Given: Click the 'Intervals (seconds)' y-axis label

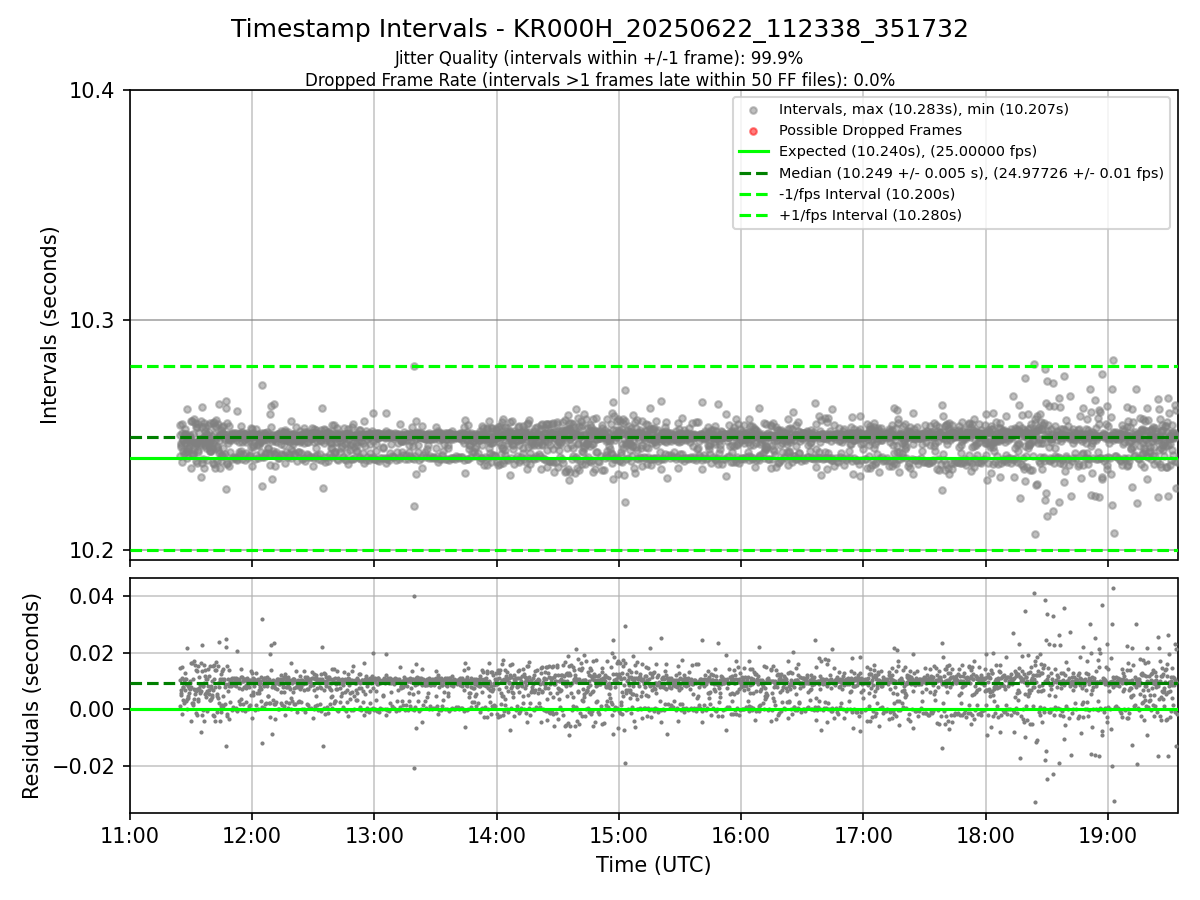Looking at the screenshot, I should [50, 325].
